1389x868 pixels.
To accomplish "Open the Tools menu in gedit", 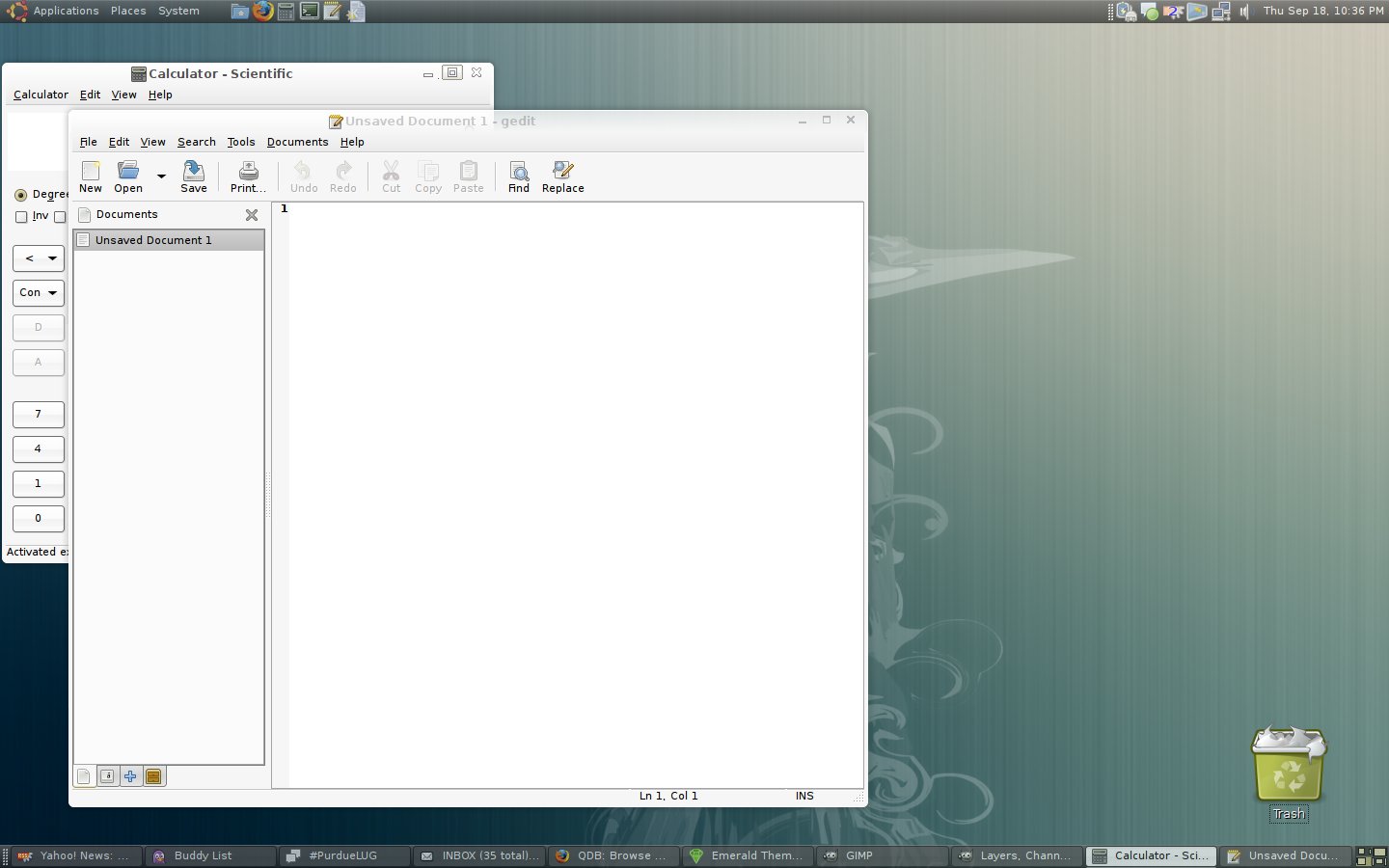I will point(241,142).
